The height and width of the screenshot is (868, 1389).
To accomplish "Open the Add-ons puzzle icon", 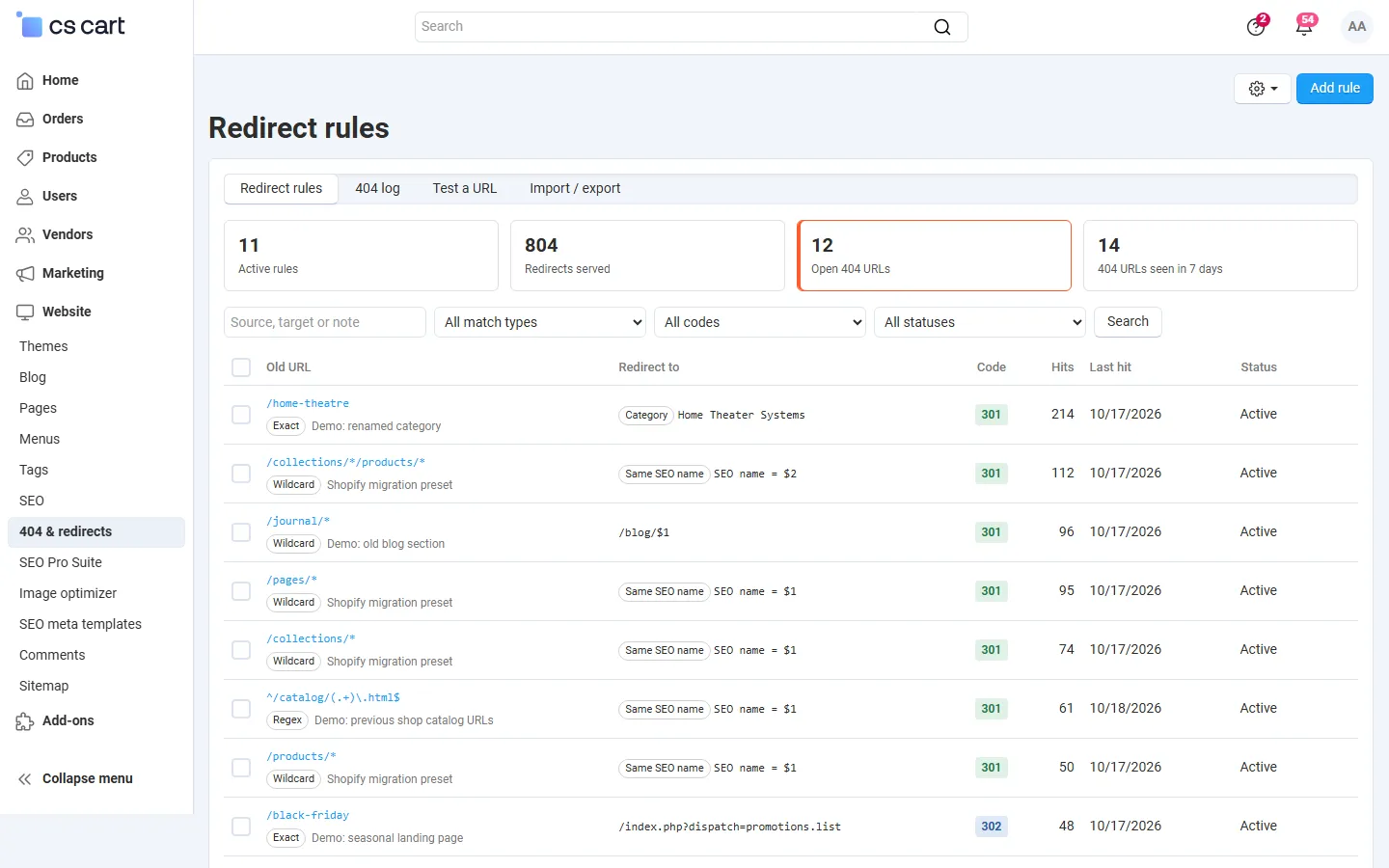I will click(25, 721).
